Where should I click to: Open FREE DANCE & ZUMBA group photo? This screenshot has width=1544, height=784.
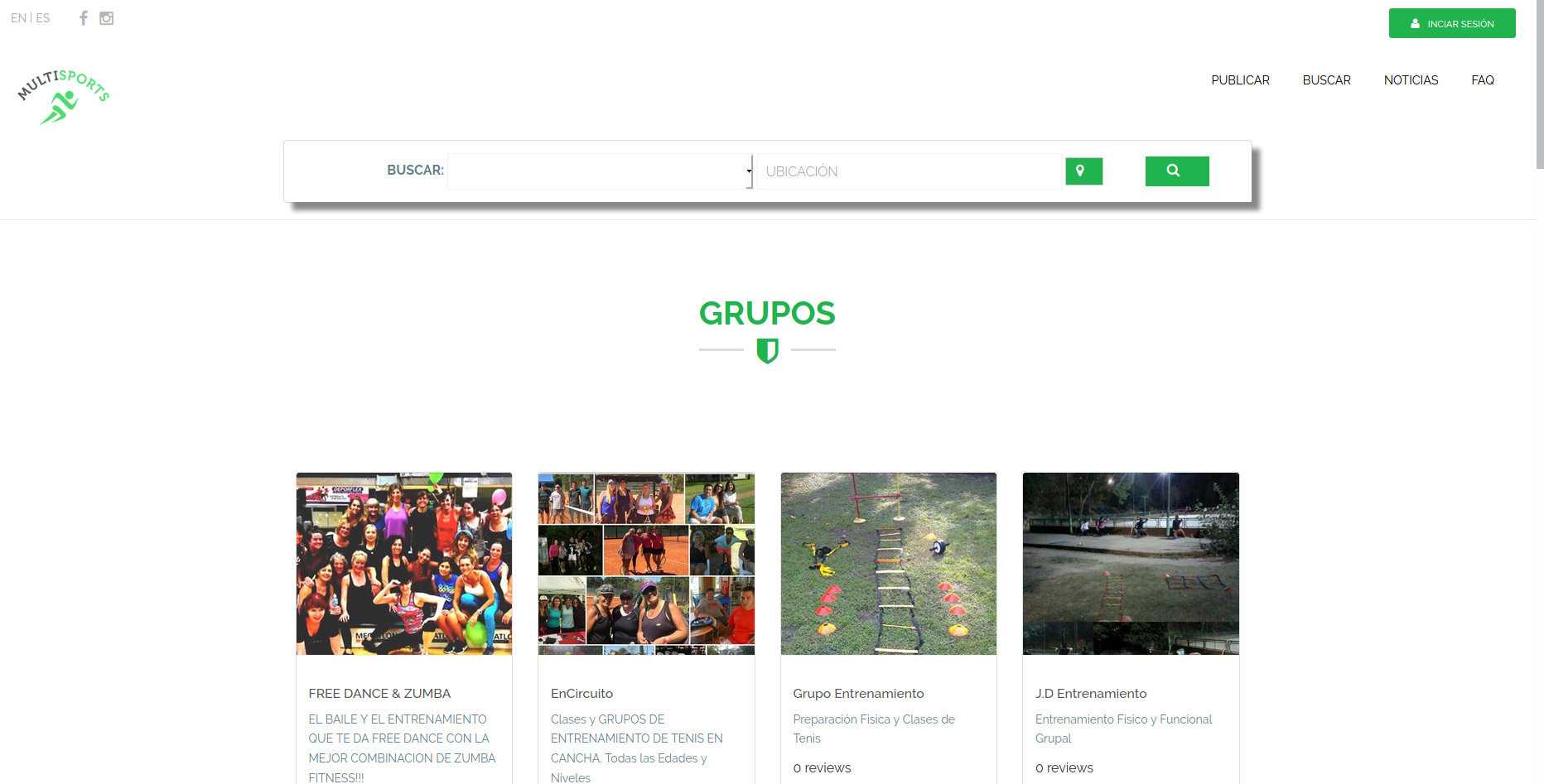[x=404, y=564]
